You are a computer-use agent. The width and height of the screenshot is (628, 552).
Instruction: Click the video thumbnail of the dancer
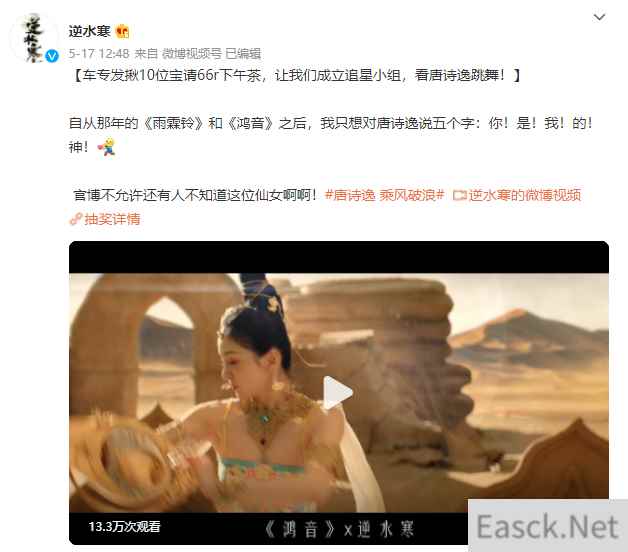[339, 393]
